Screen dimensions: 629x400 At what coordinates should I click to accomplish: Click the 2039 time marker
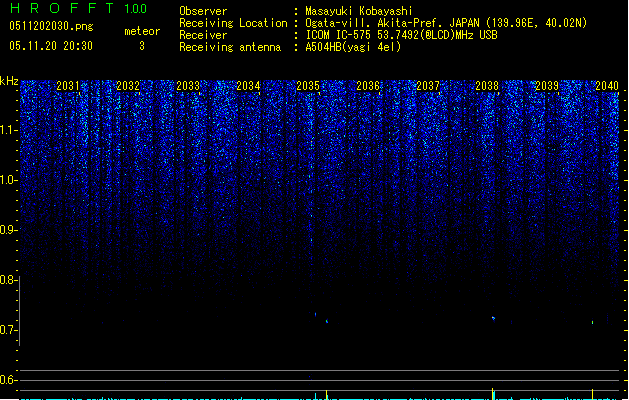(x=547, y=86)
